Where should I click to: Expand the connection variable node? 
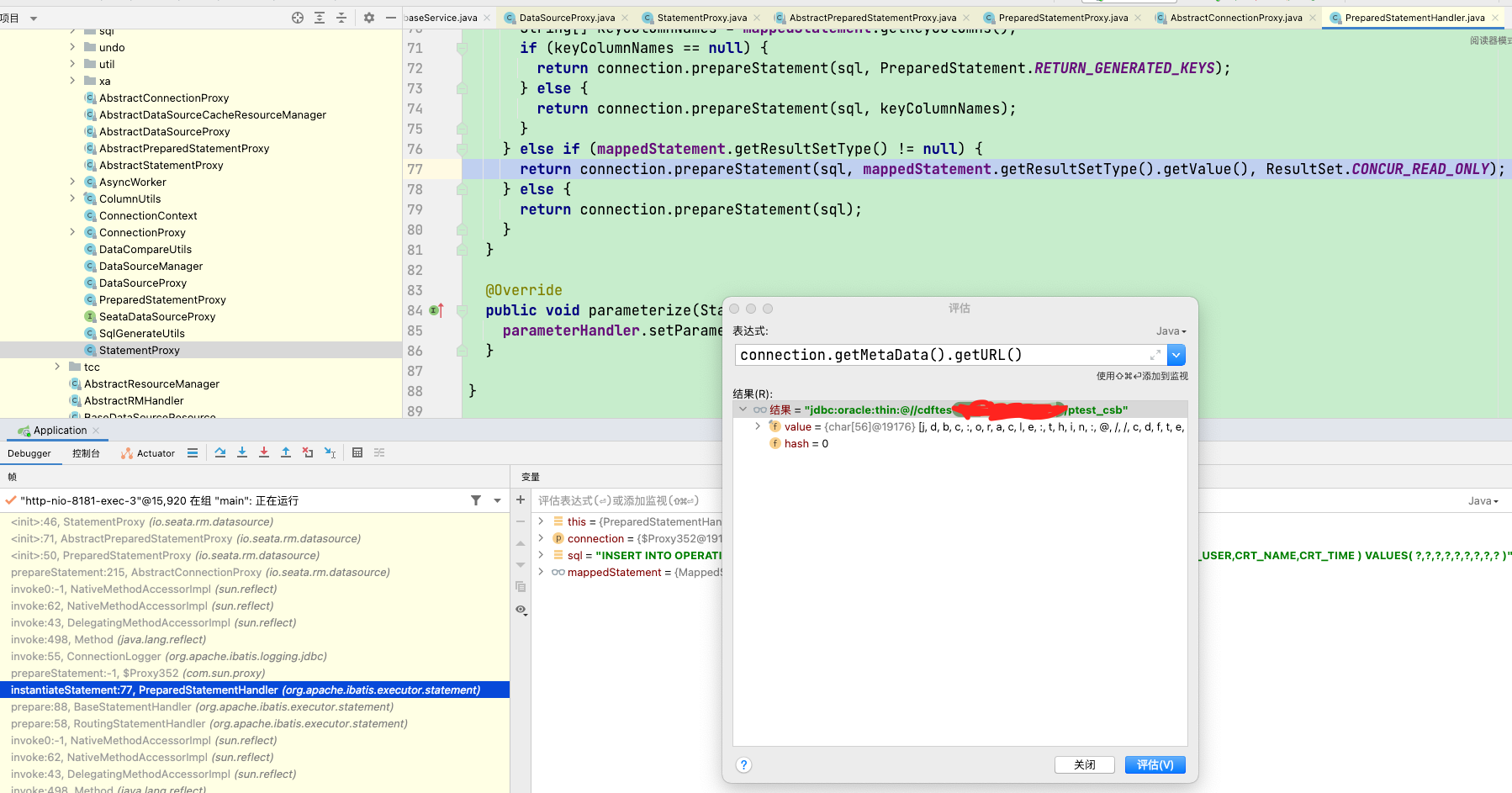pyautogui.click(x=543, y=538)
